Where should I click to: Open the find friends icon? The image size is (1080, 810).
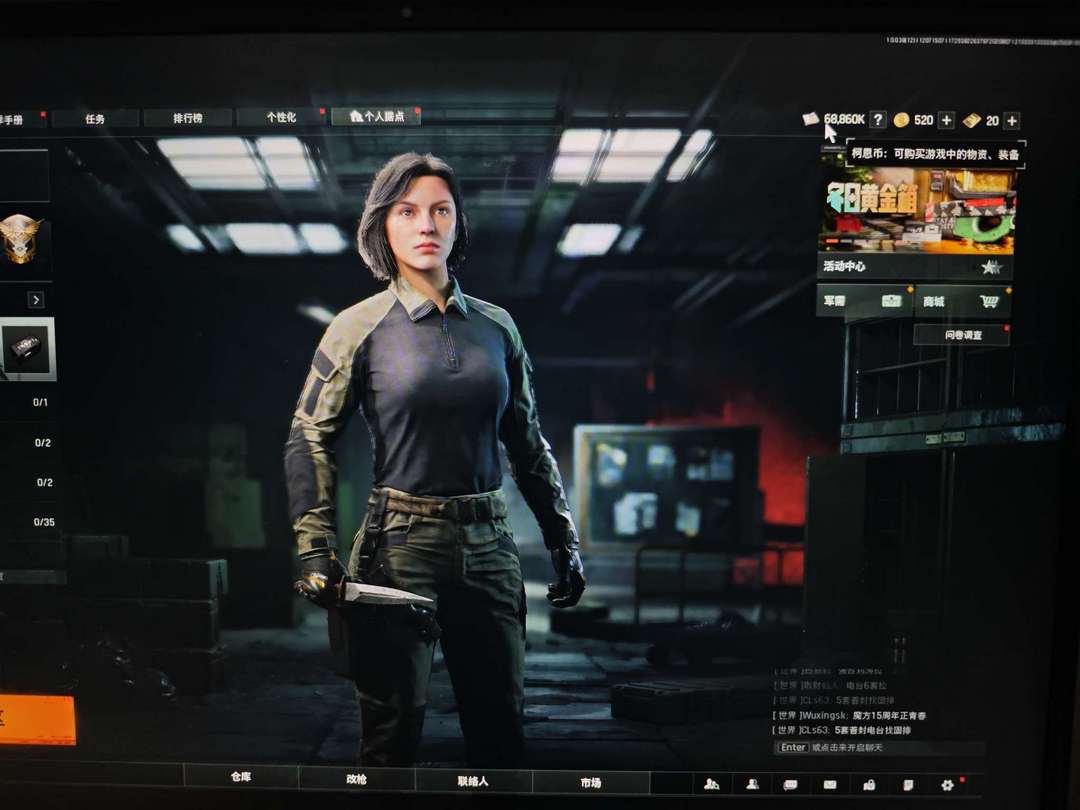pos(711,784)
